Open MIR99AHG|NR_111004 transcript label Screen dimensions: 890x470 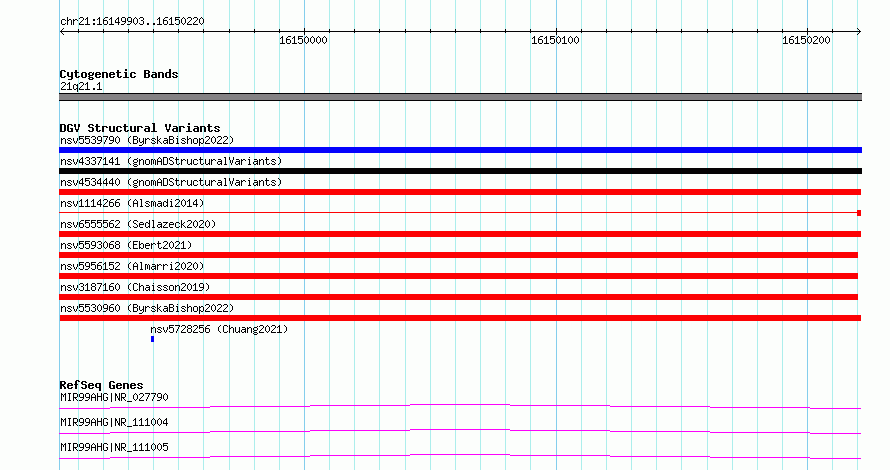pos(114,422)
